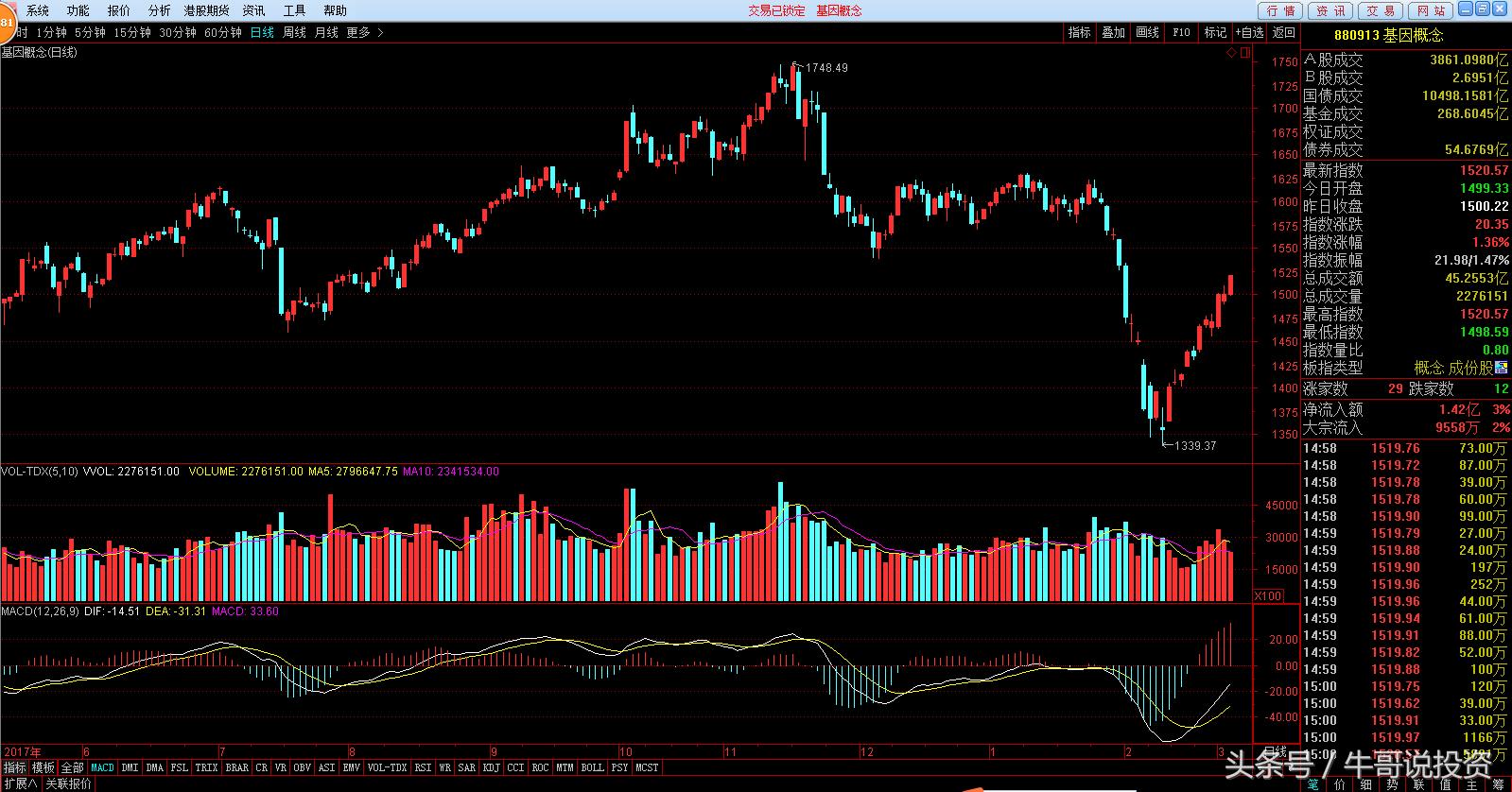Click the rectangle icon beside the diamond

pyautogui.click(x=1245, y=53)
